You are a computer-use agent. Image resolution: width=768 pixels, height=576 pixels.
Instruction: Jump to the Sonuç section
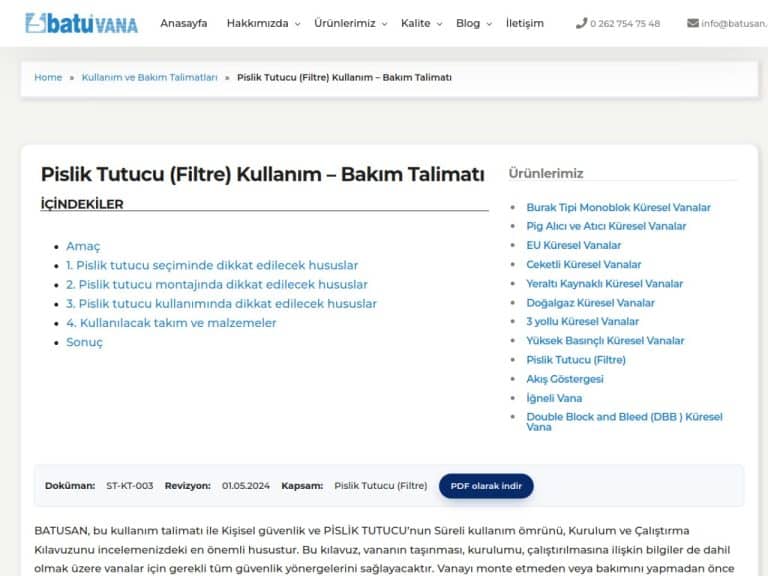tap(85, 342)
